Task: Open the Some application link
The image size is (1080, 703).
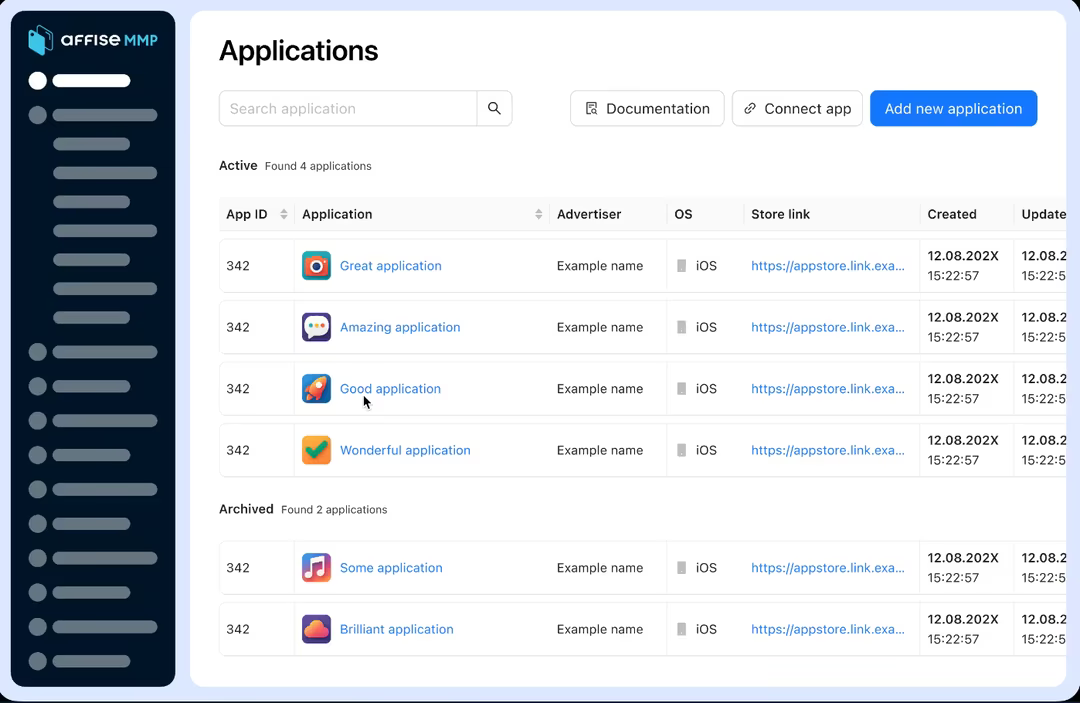Action: coord(391,568)
